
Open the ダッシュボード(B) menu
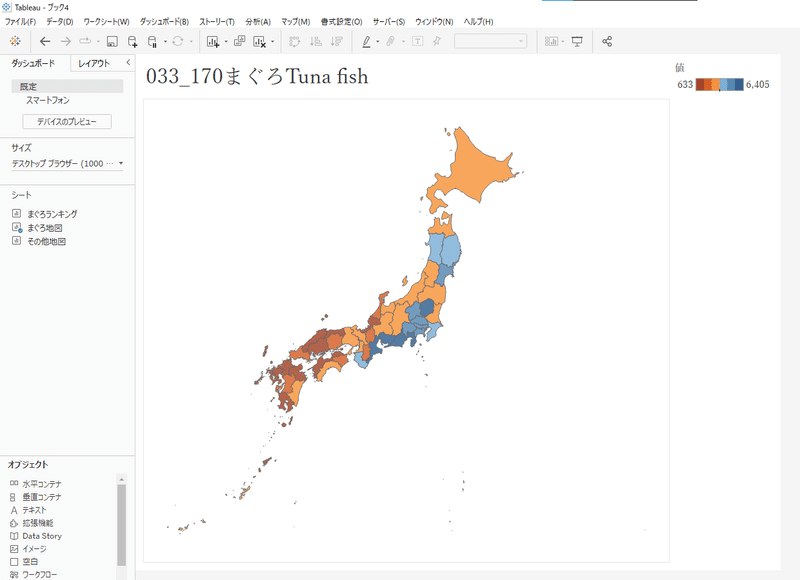[164, 21]
